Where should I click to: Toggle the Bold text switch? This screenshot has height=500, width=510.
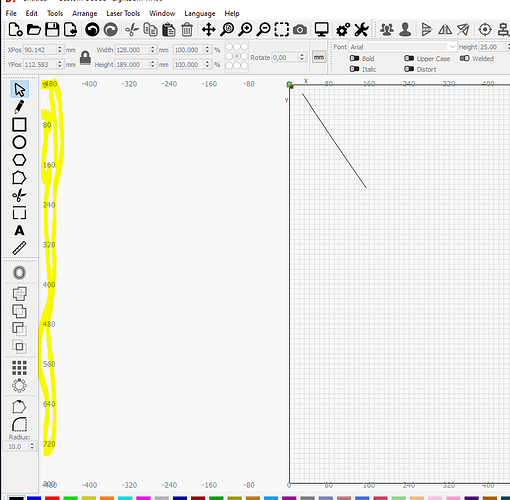coord(354,58)
